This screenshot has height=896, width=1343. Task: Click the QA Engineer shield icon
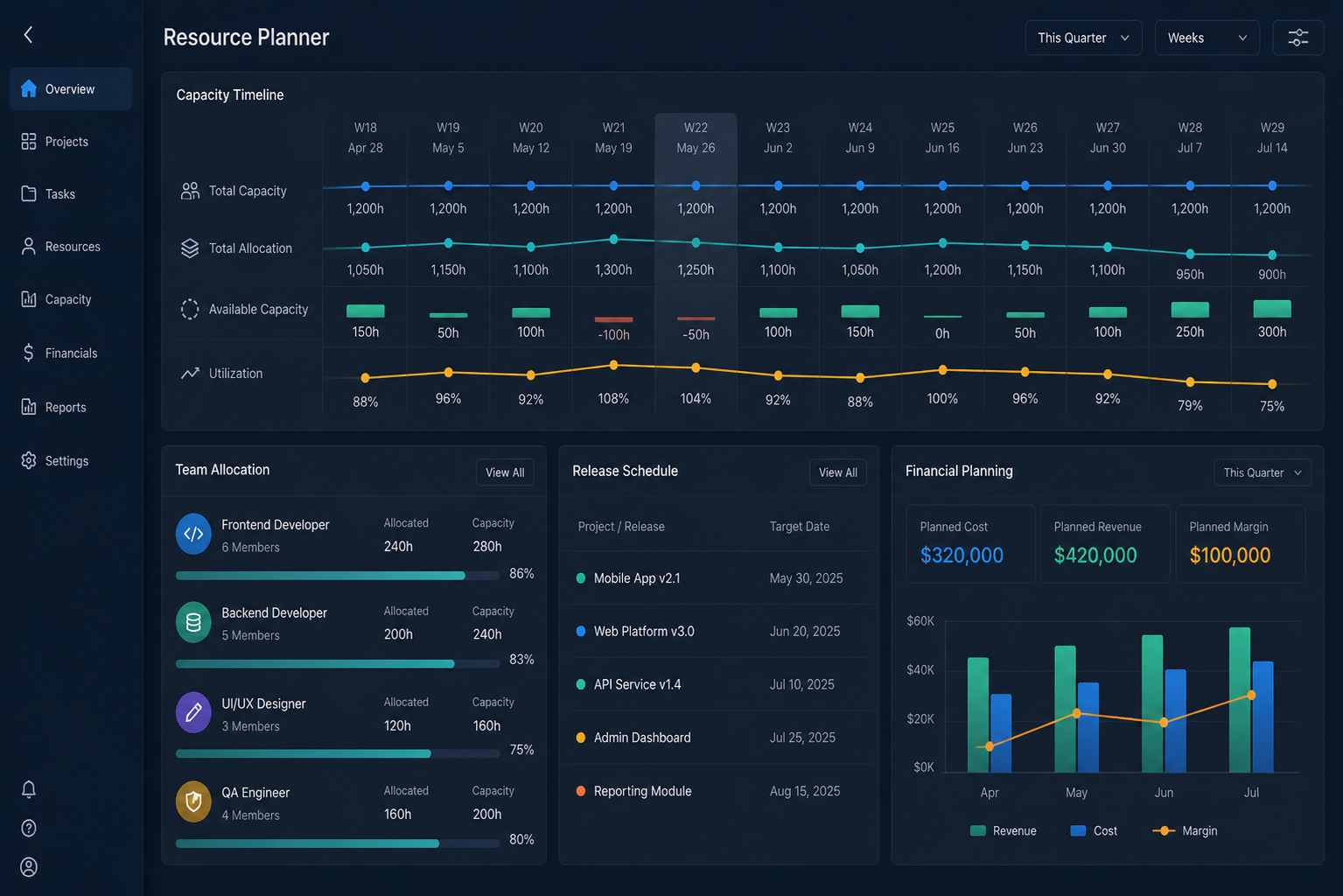(x=193, y=801)
